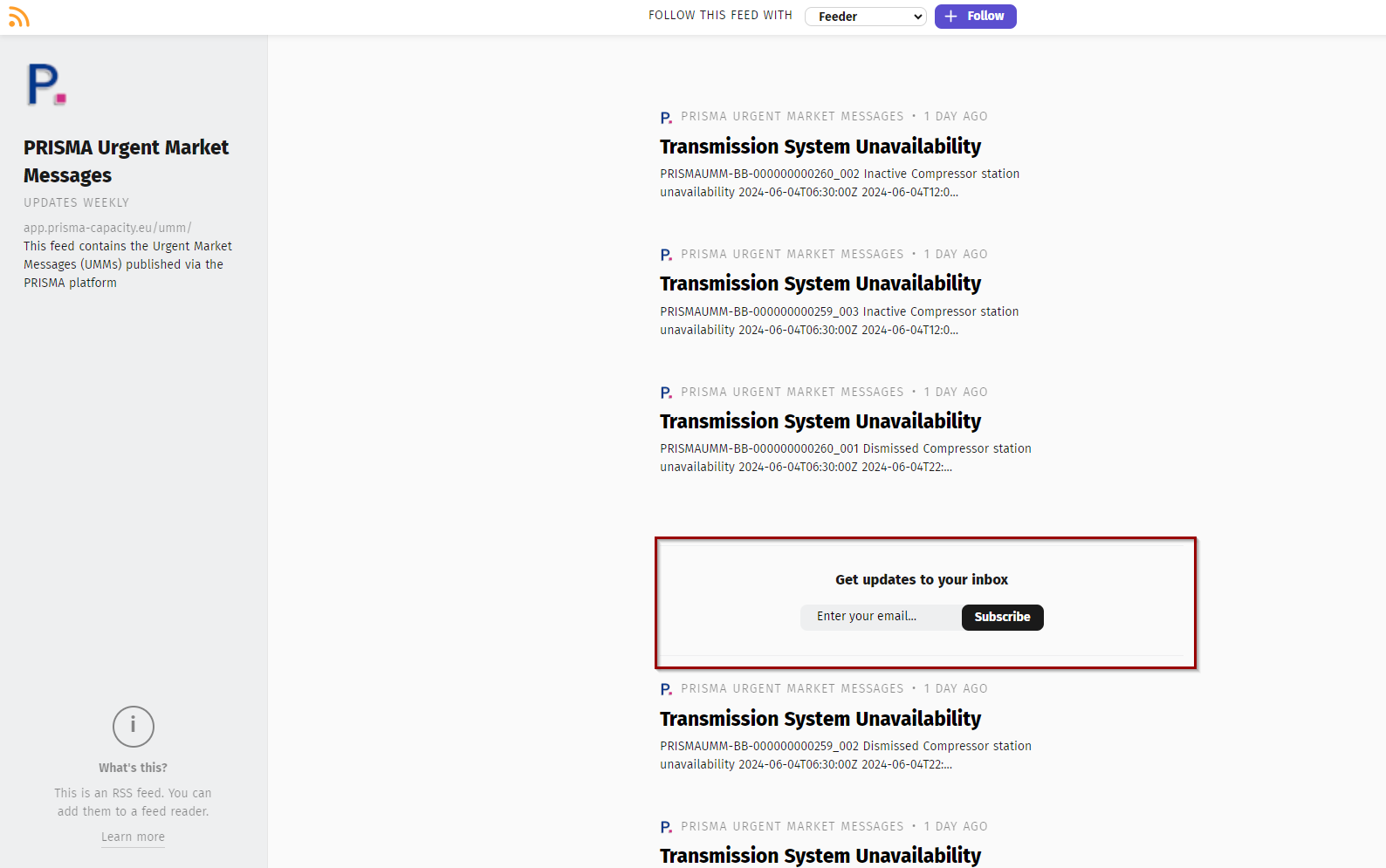This screenshot has width=1386, height=868.
Task: Click the Subscribe button
Action: click(x=1002, y=617)
